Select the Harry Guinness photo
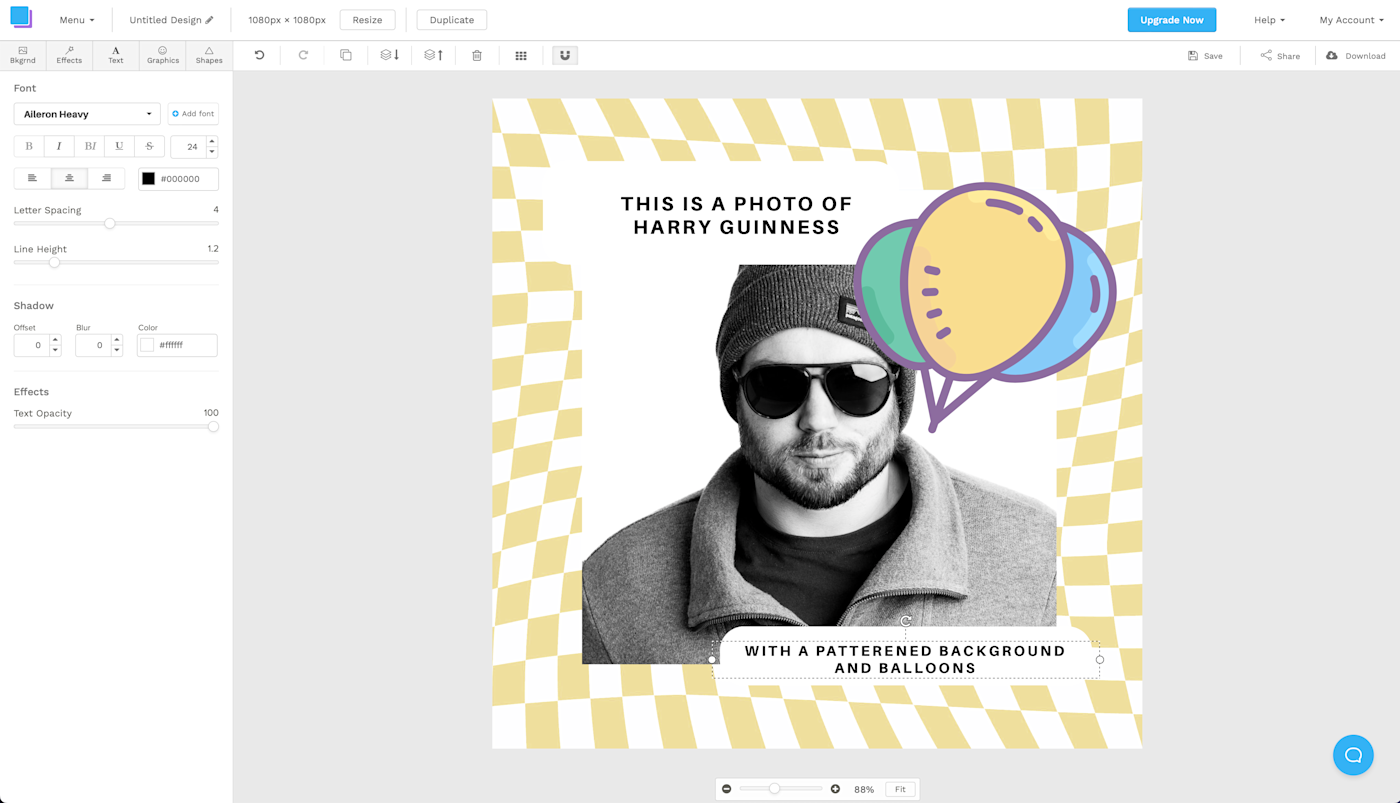 [819, 464]
